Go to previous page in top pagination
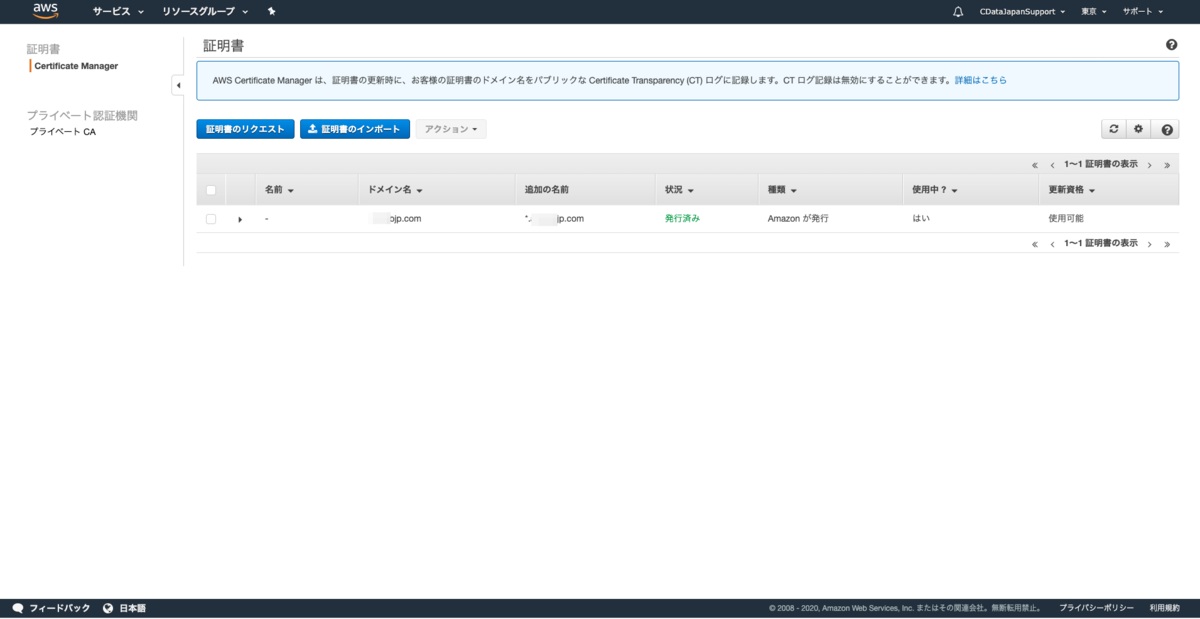Screen dimensions: 1200x619 tap(1052, 164)
